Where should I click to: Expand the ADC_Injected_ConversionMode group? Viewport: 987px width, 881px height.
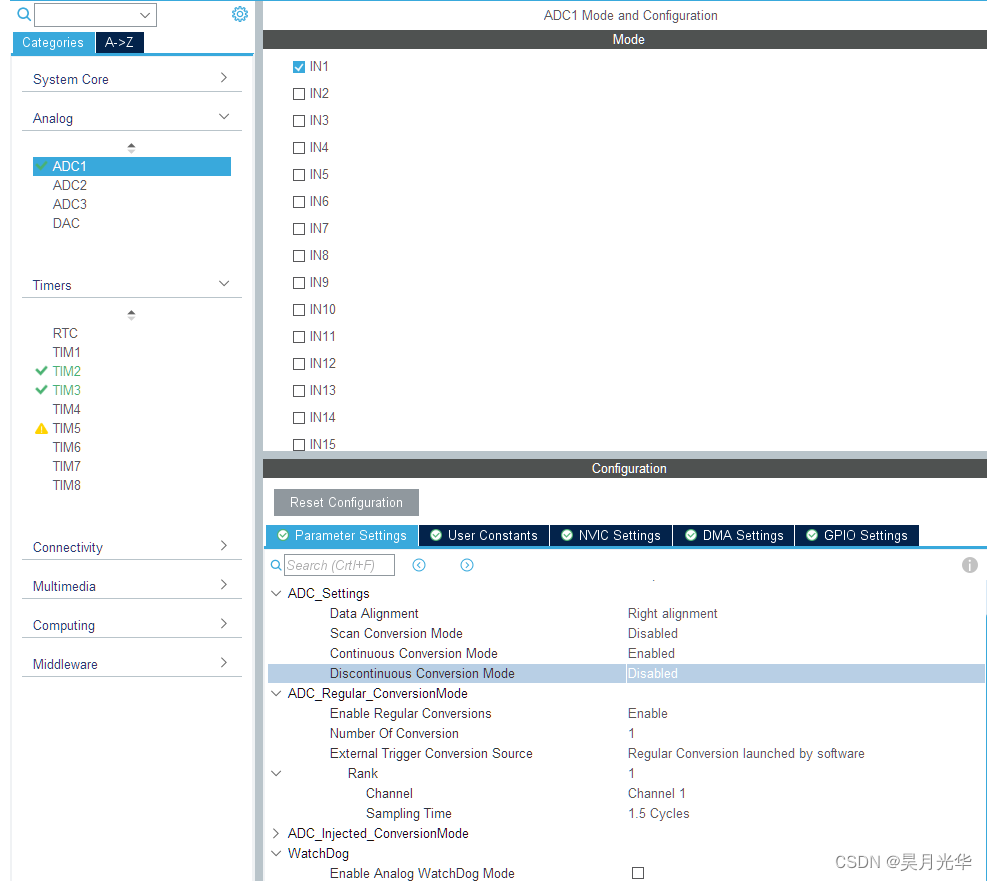click(276, 833)
